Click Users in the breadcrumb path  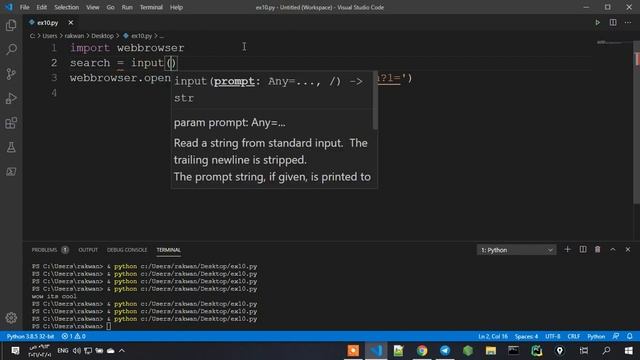coord(49,36)
